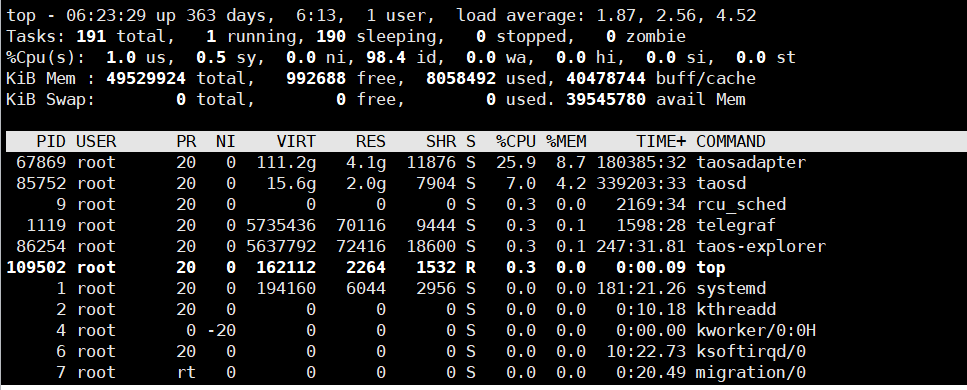Click the COMMAND column header
Image resolution: width=967 pixels, height=390 pixels.
(731, 142)
